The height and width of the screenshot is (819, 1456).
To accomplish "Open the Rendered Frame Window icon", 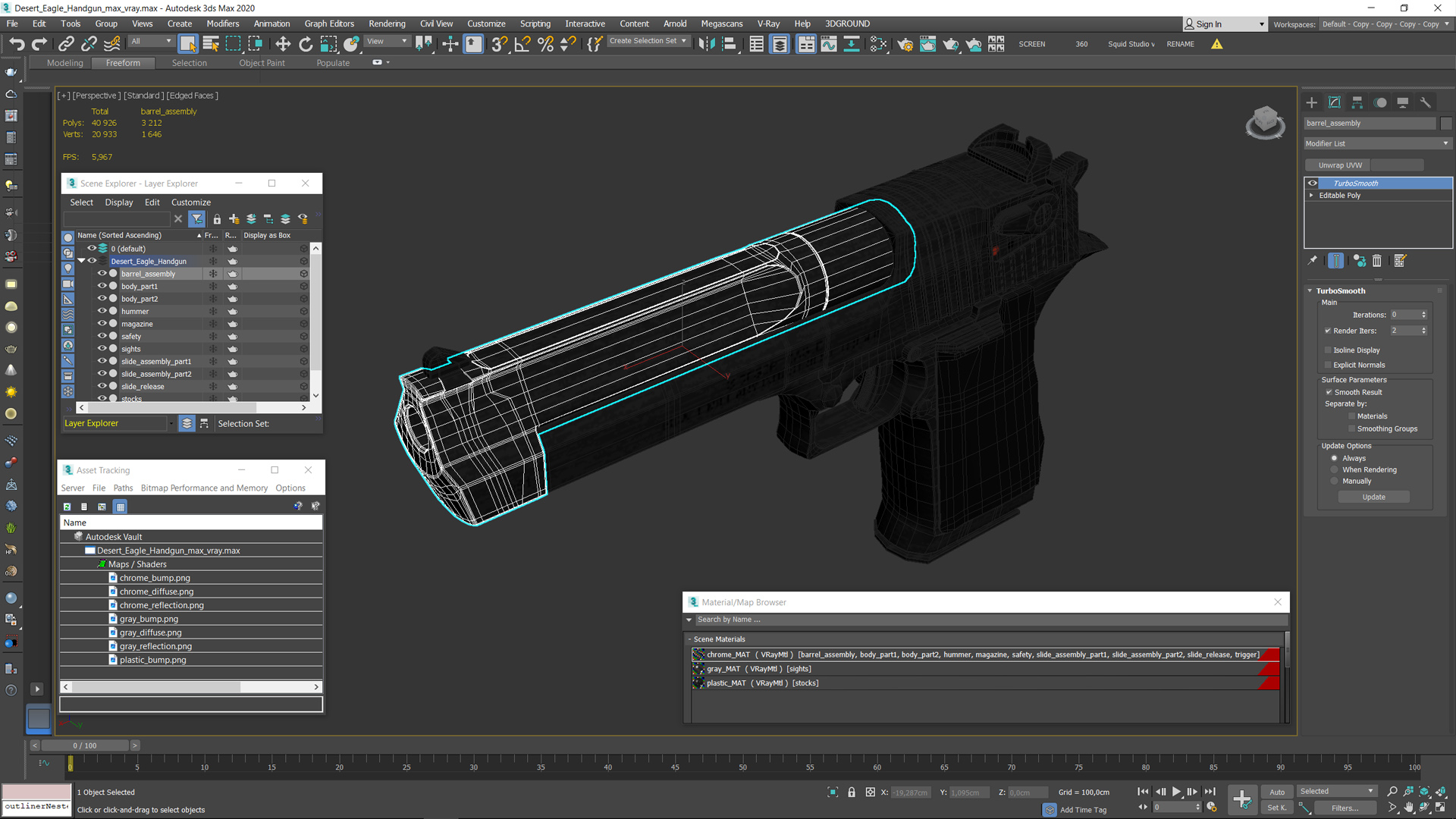I will coord(927,44).
